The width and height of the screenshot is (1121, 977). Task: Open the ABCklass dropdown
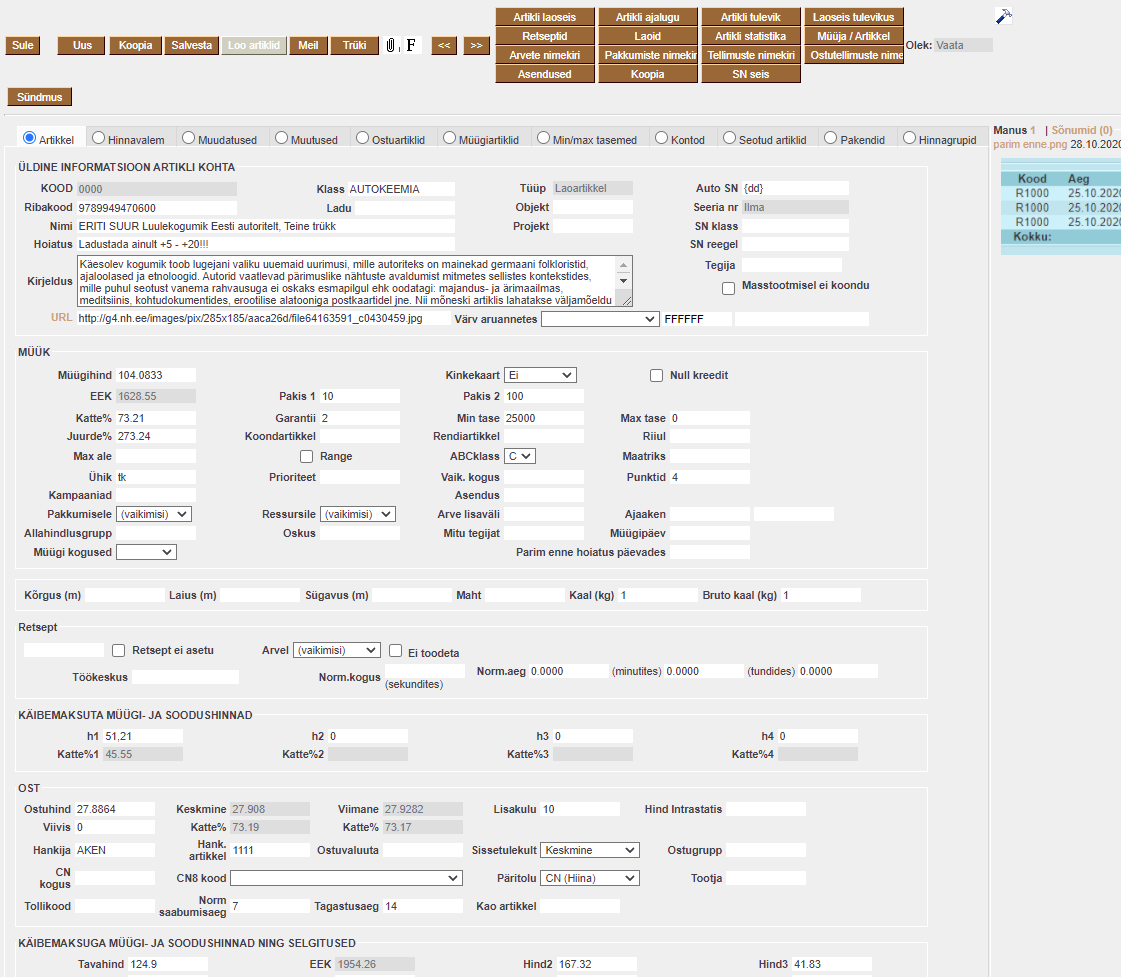(x=520, y=456)
